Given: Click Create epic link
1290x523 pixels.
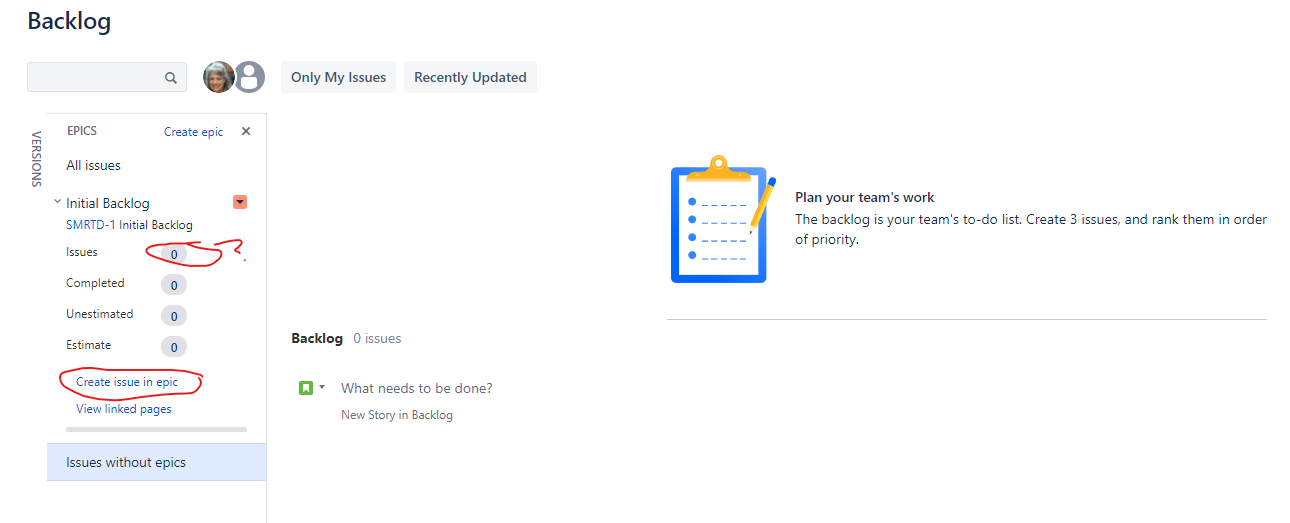Looking at the screenshot, I should (194, 132).
